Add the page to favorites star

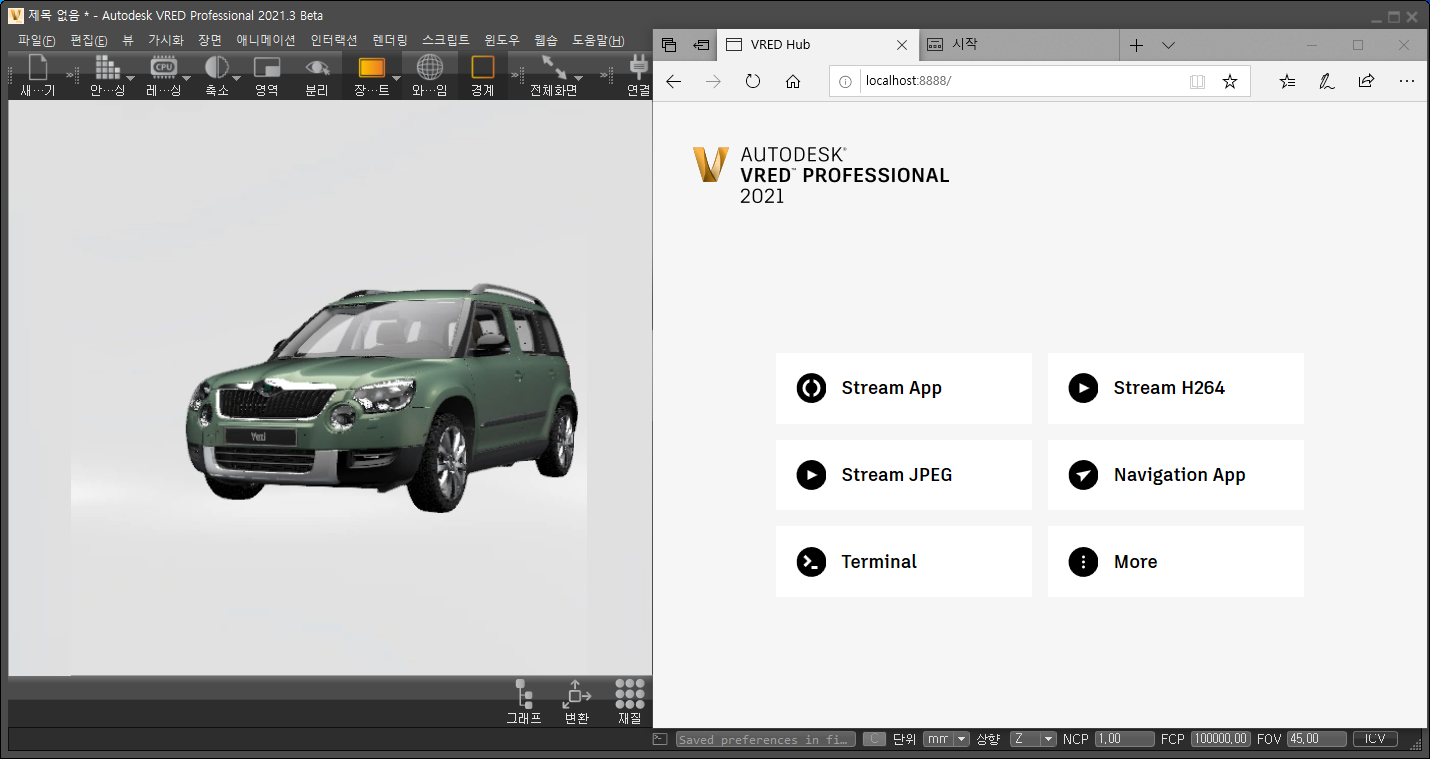[x=1230, y=82]
